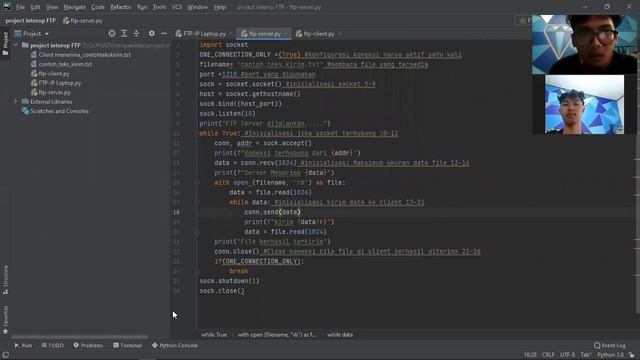
Task: Click the read-only lock icon in status bar
Action: click(x=631, y=355)
